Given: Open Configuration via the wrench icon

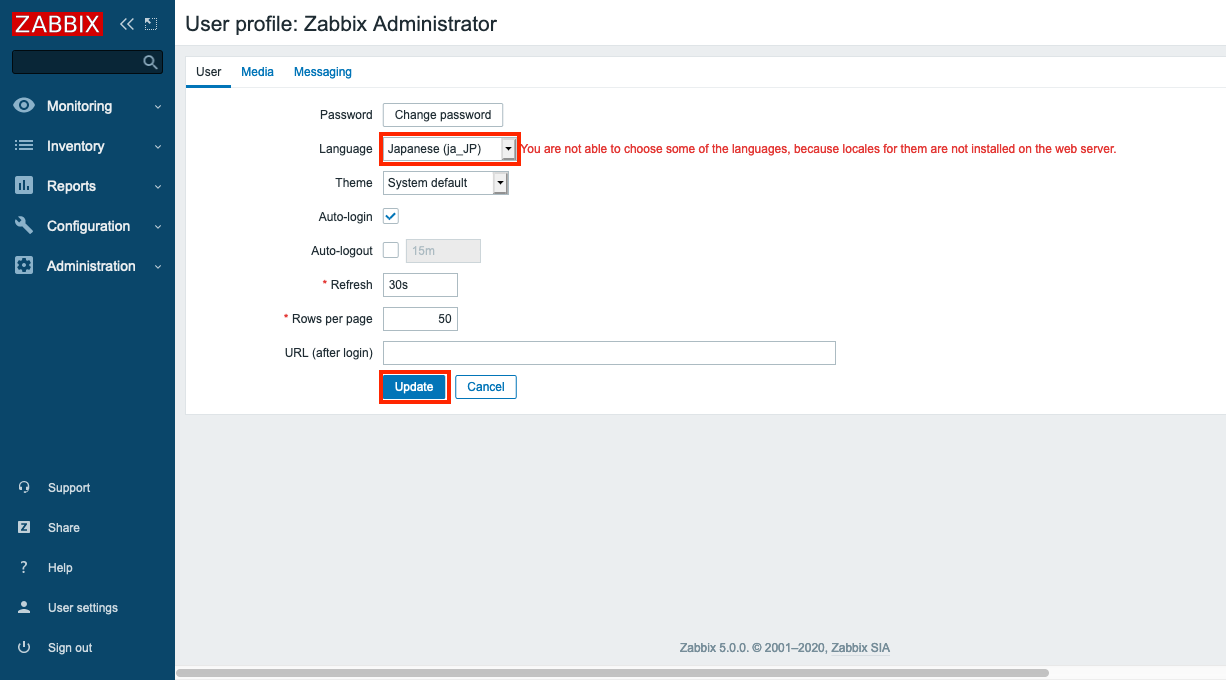Looking at the screenshot, I should 25,226.
